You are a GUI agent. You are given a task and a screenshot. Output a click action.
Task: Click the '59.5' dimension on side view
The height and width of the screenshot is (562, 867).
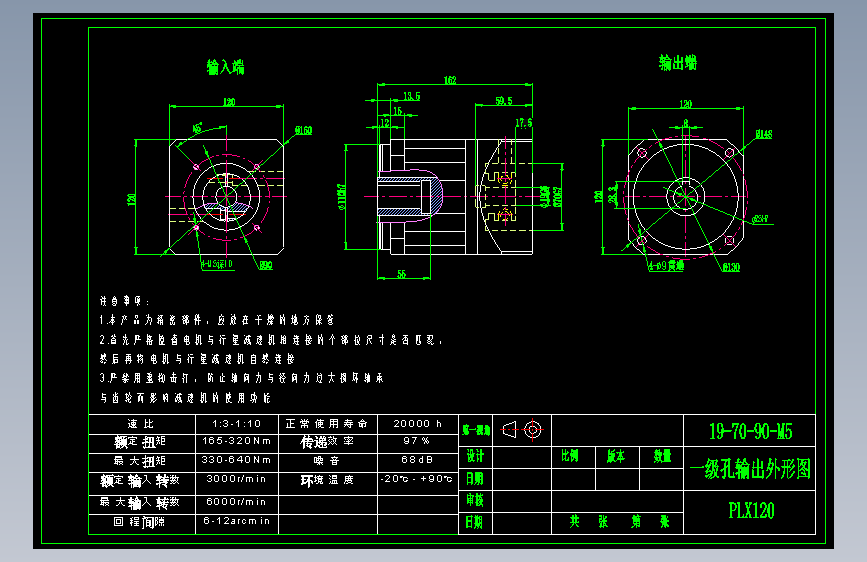pyautogui.click(x=504, y=101)
